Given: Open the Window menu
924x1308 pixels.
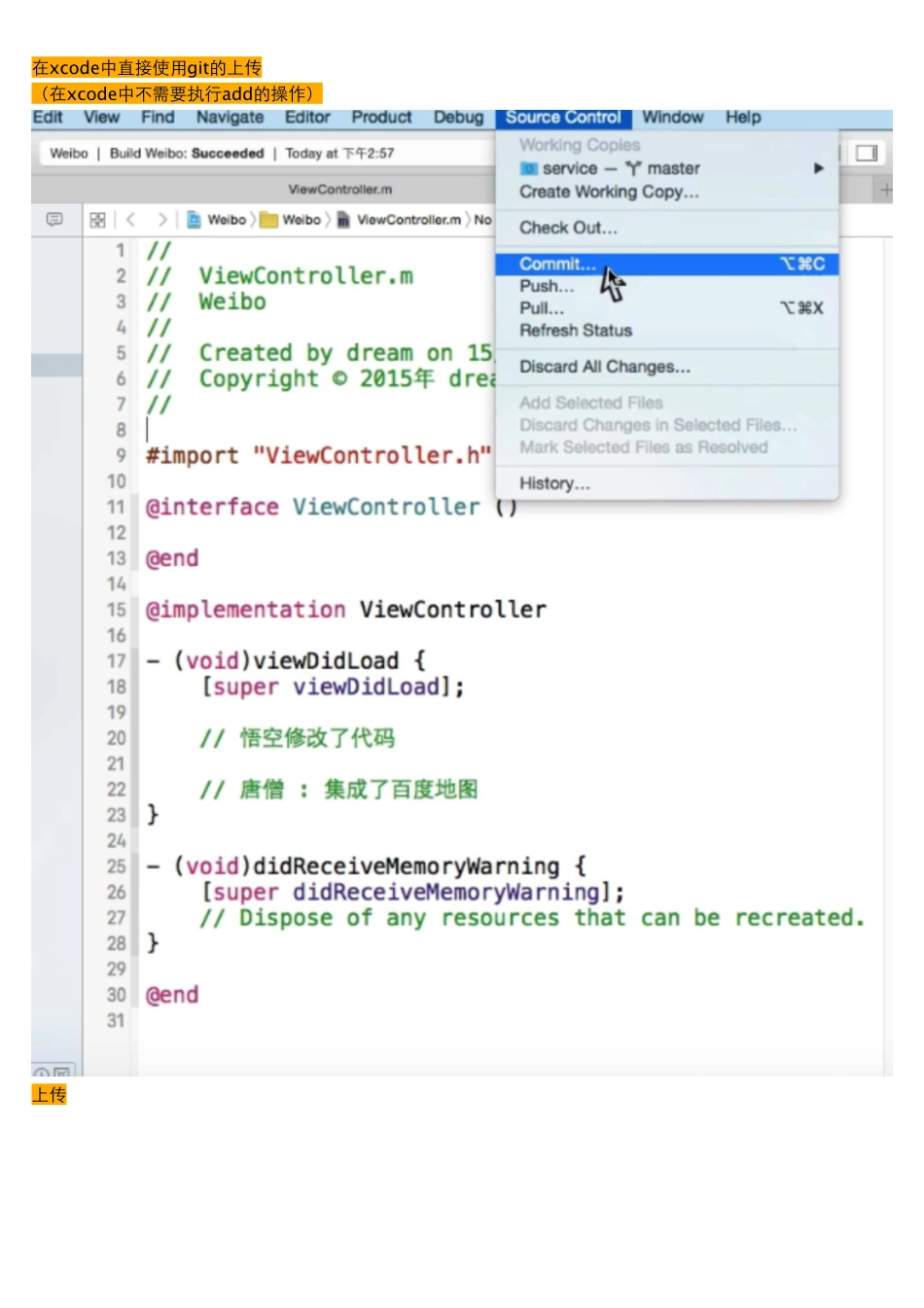Looking at the screenshot, I should 672,118.
